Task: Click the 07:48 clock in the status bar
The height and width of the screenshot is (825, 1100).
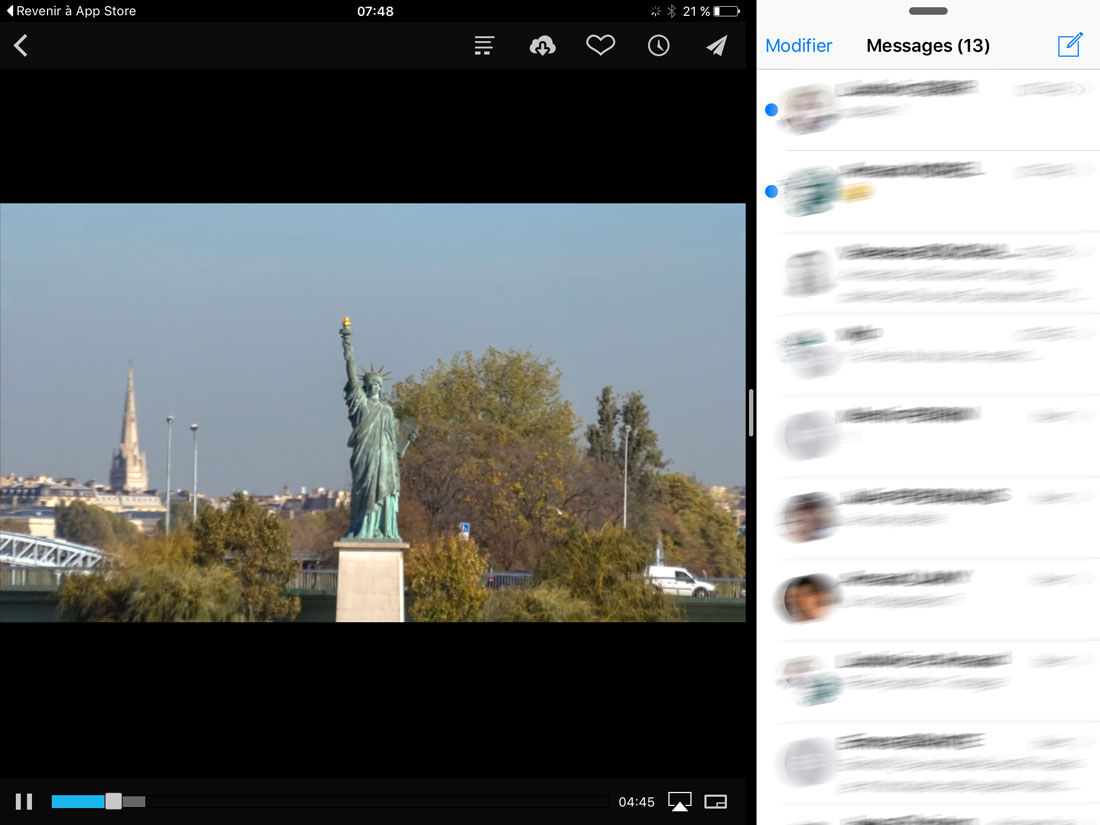Action: click(375, 11)
